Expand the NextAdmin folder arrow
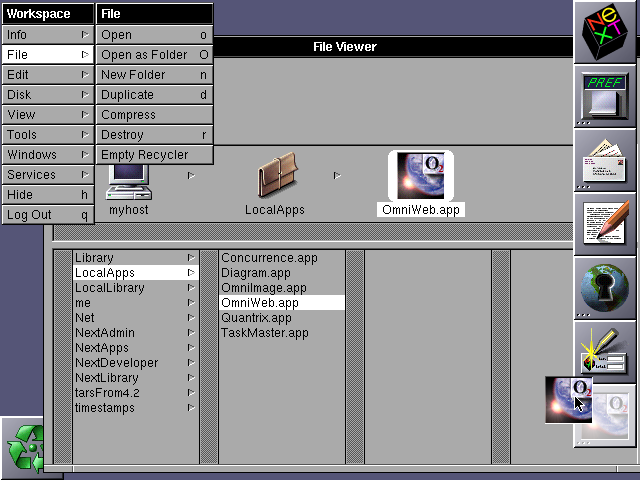Viewport: 640px width, 480px height. pos(191,333)
